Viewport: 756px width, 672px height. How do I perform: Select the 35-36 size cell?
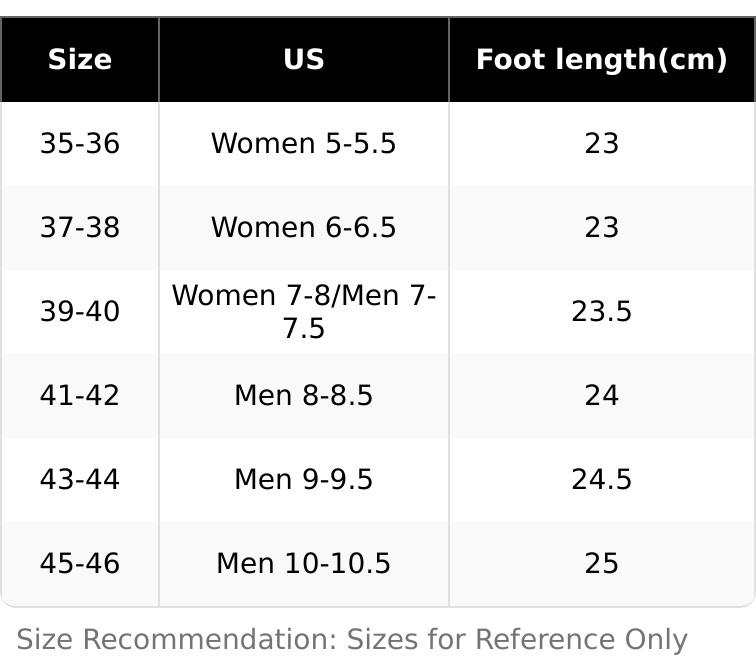pyautogui.click(x=80, y=144)
